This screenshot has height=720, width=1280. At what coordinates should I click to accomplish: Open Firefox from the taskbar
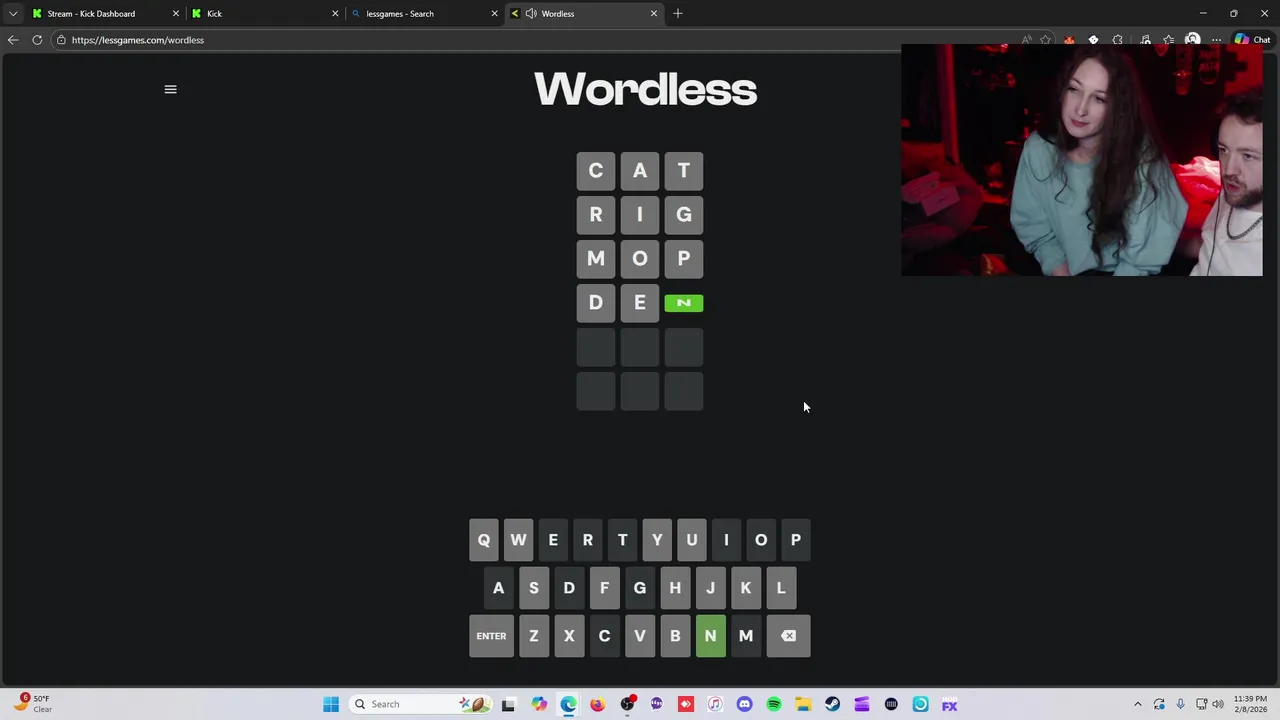597,704
